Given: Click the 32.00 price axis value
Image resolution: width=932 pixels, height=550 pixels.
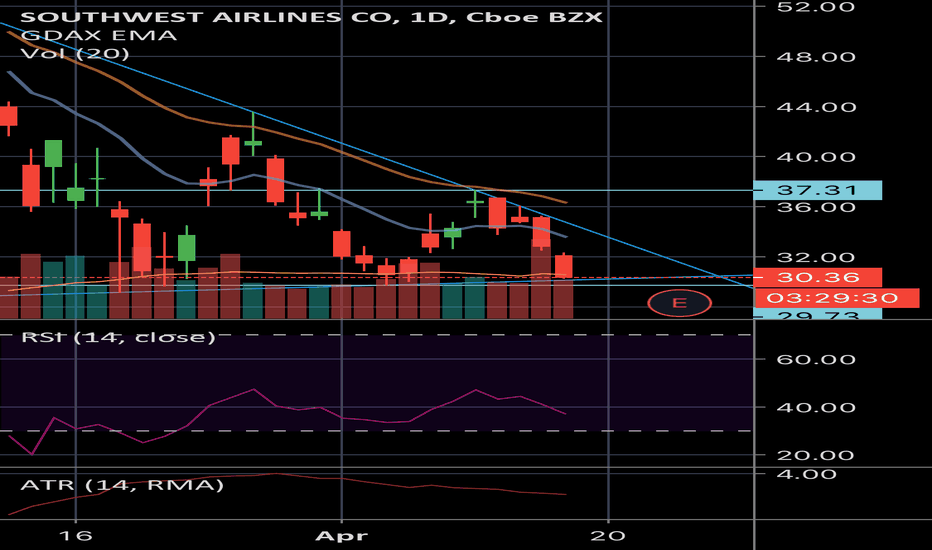Looking at the screenshot, I should (x=816, y=257).
